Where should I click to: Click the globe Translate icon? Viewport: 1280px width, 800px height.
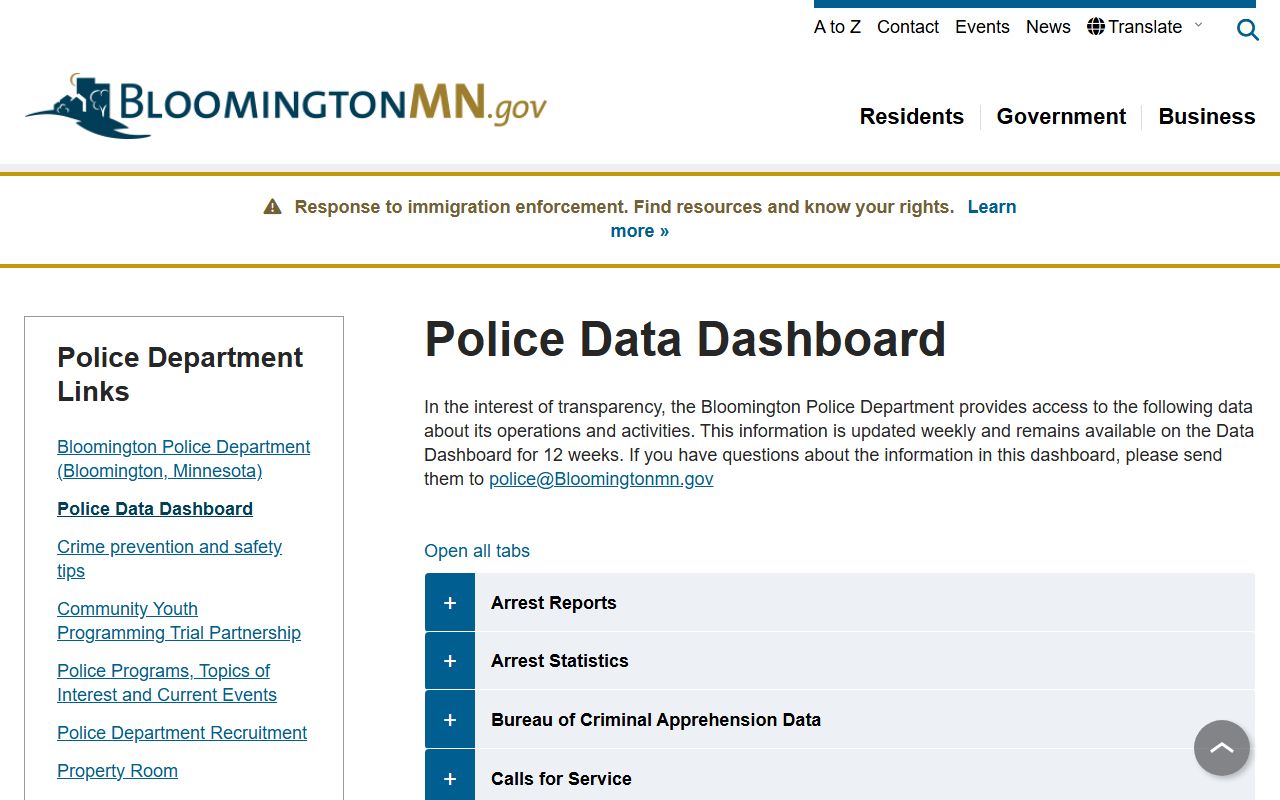tap(1096, 26)
